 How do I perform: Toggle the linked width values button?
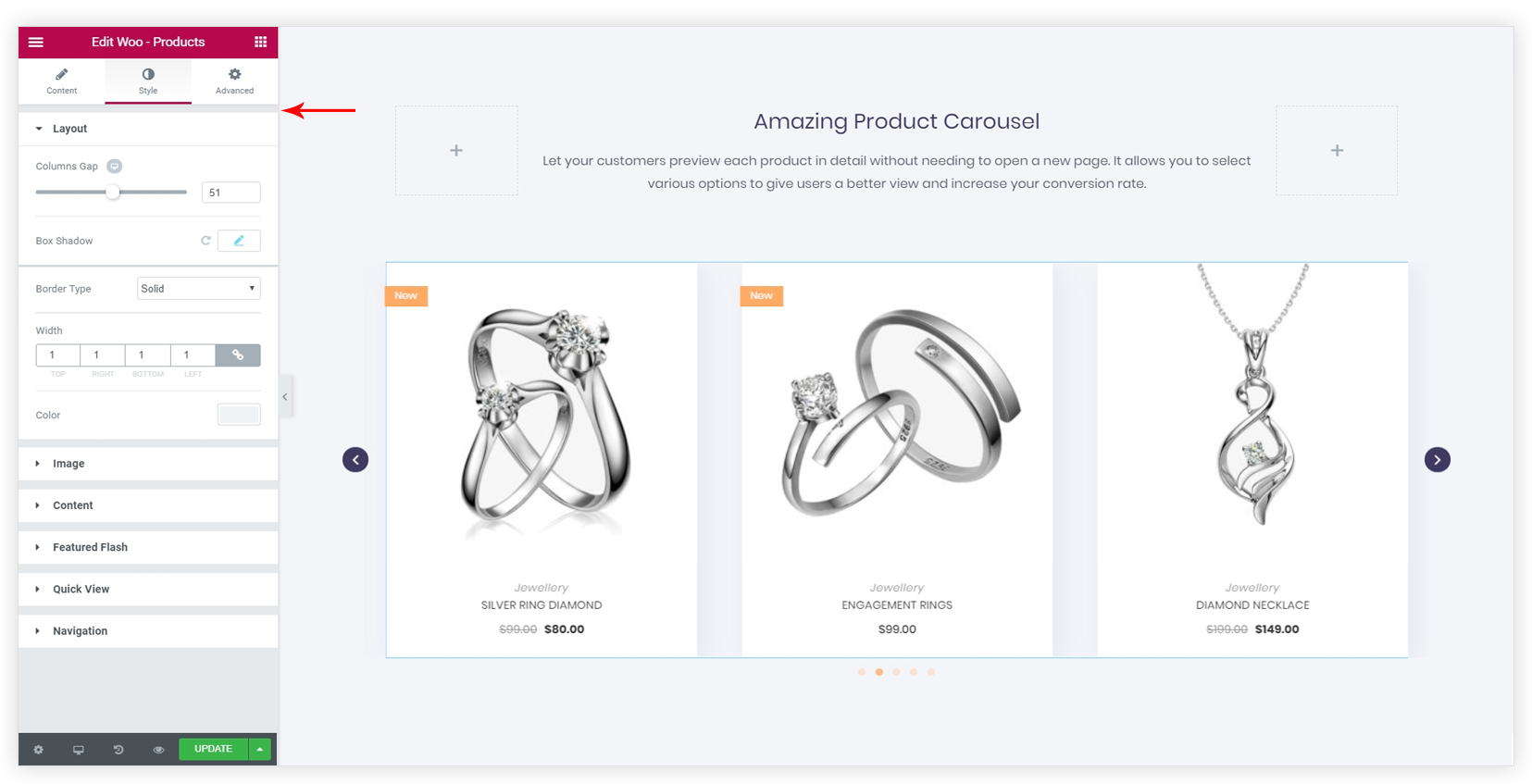[x=238, y=355]
